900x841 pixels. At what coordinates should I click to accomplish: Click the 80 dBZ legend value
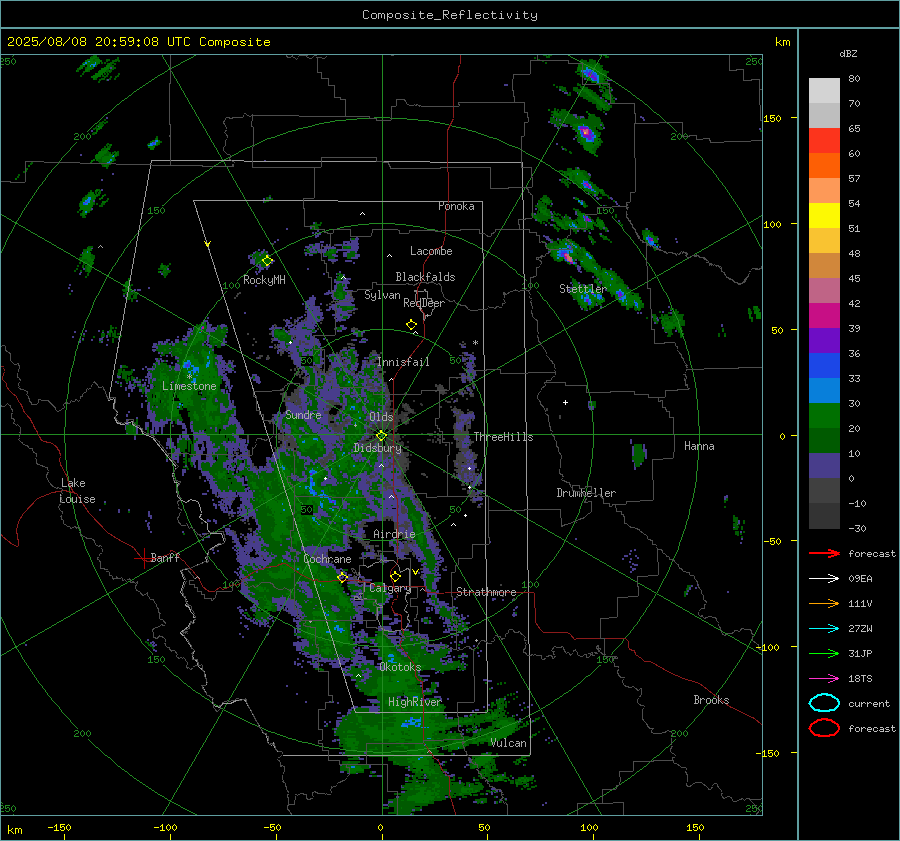click(x=854, y=79)
